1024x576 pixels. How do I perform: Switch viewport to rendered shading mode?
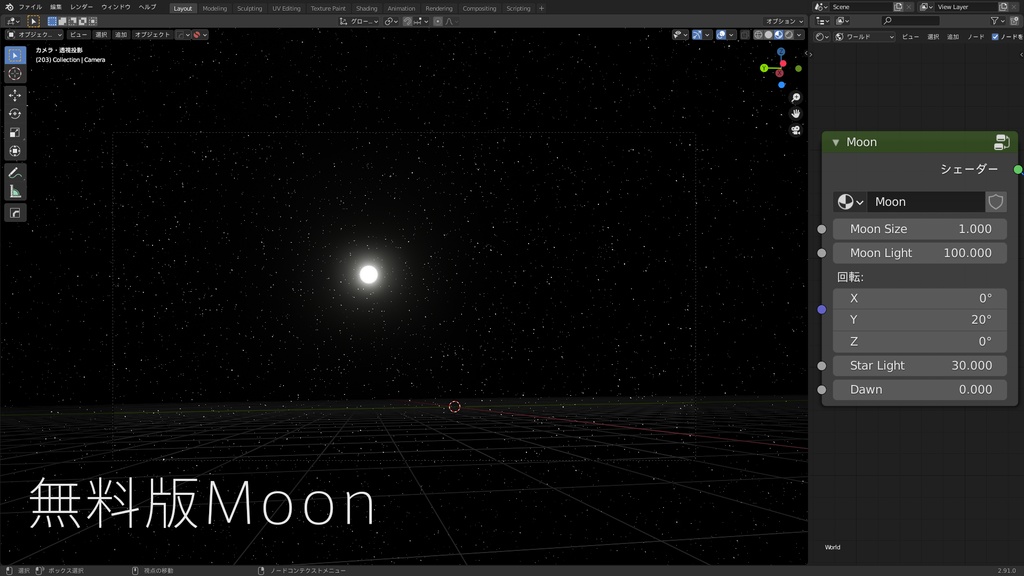pos(788,35)
